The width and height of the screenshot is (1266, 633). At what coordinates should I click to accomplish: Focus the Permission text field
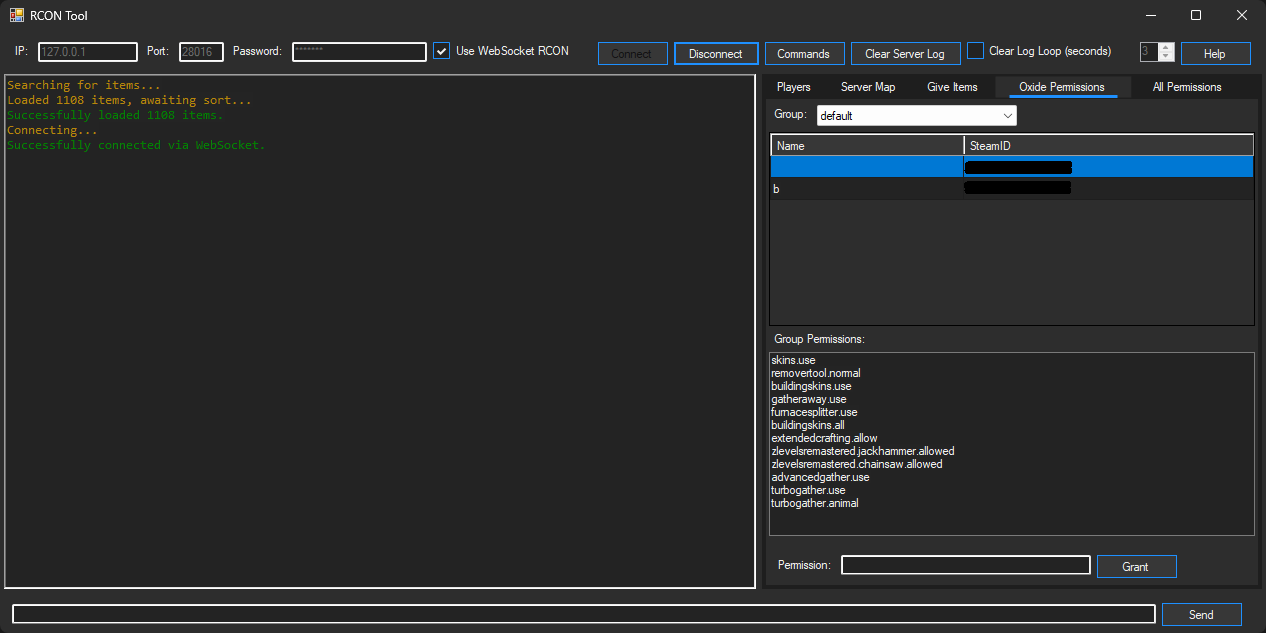click(965, 566)
